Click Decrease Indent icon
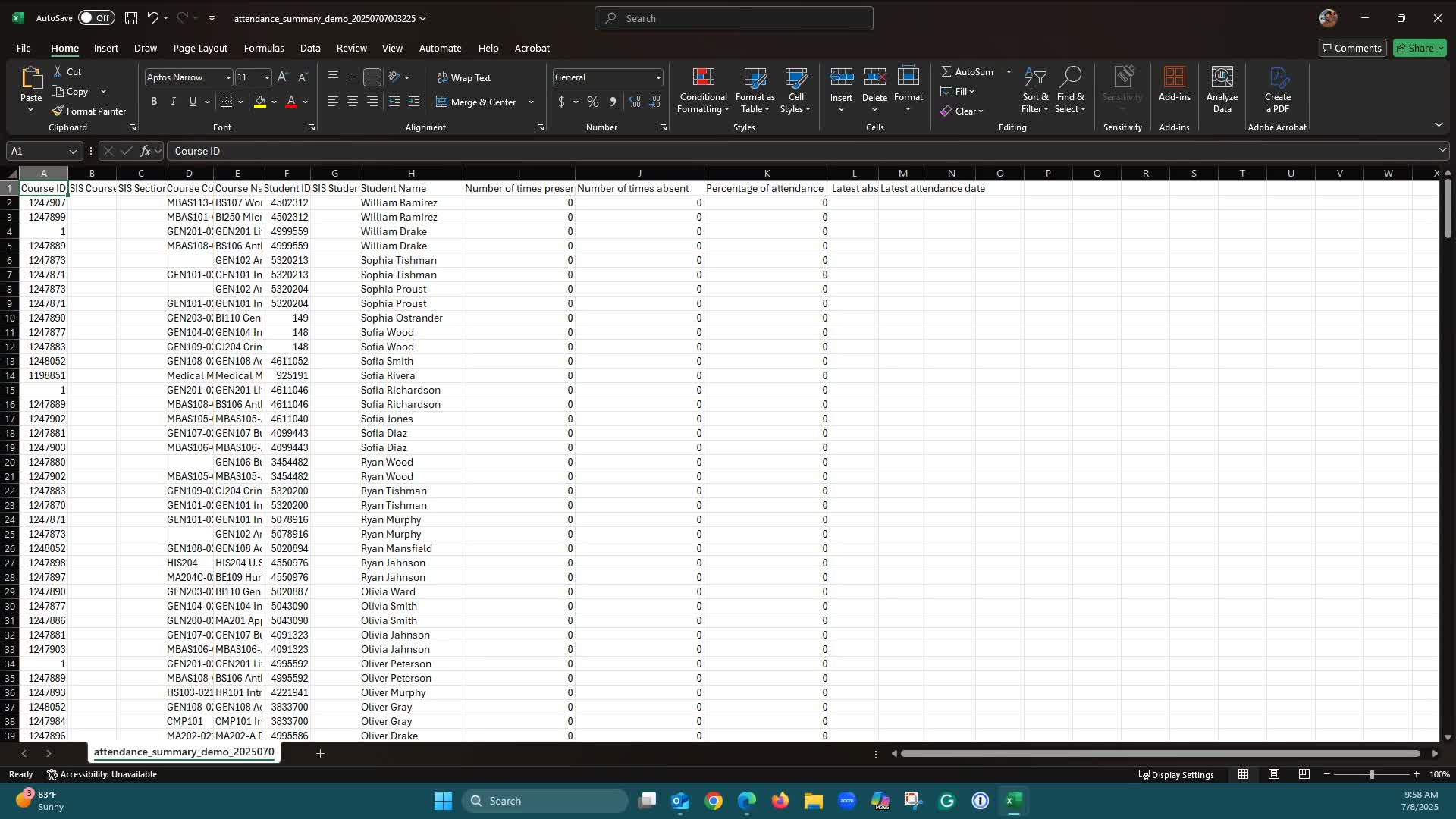The image size is (1456, 819). click(394, 102)
